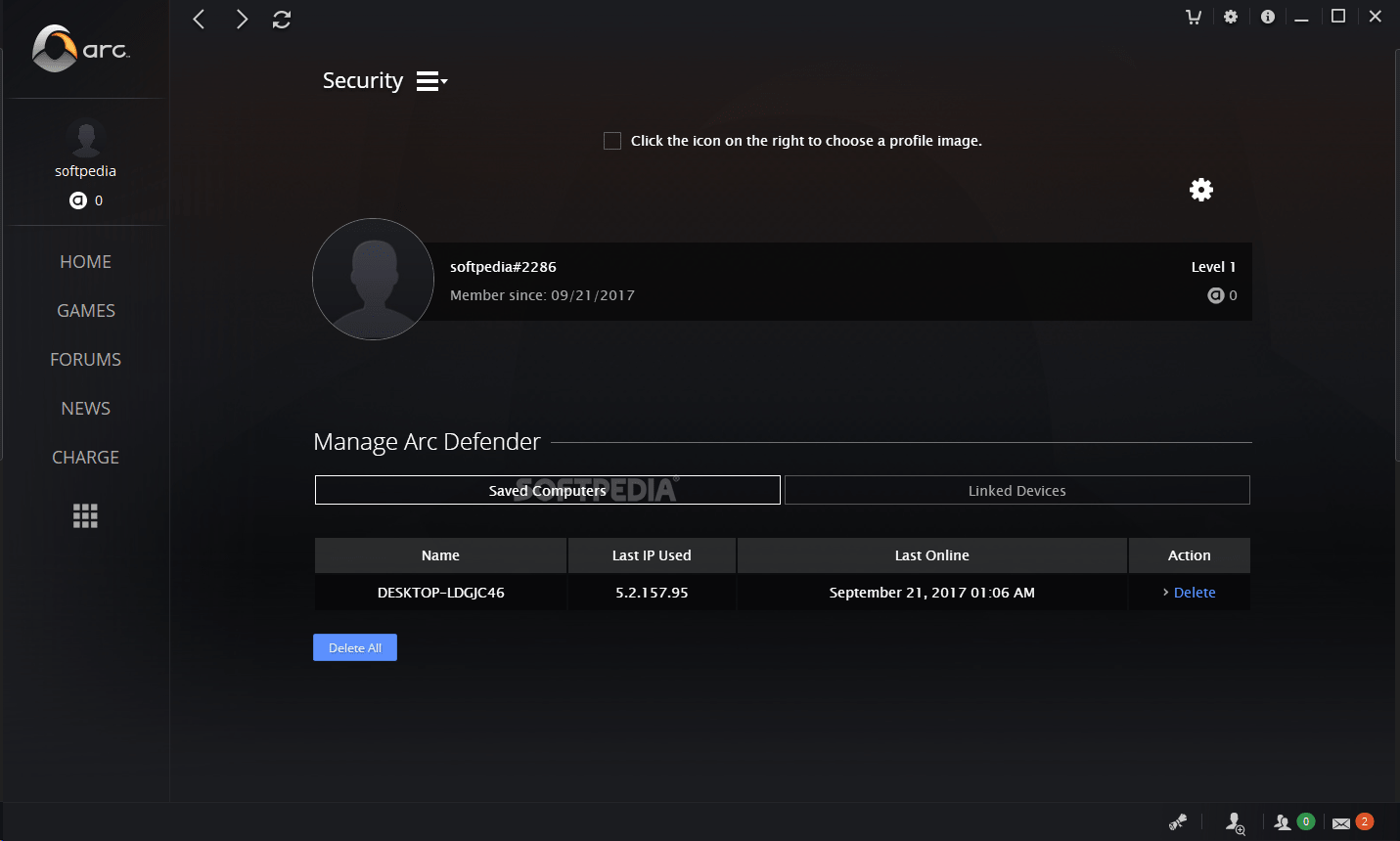The width and height of the screenshot is (1400, 841).
Task: Click the vertical scrollbar on right edge
Action: (x=1396, y=254)
